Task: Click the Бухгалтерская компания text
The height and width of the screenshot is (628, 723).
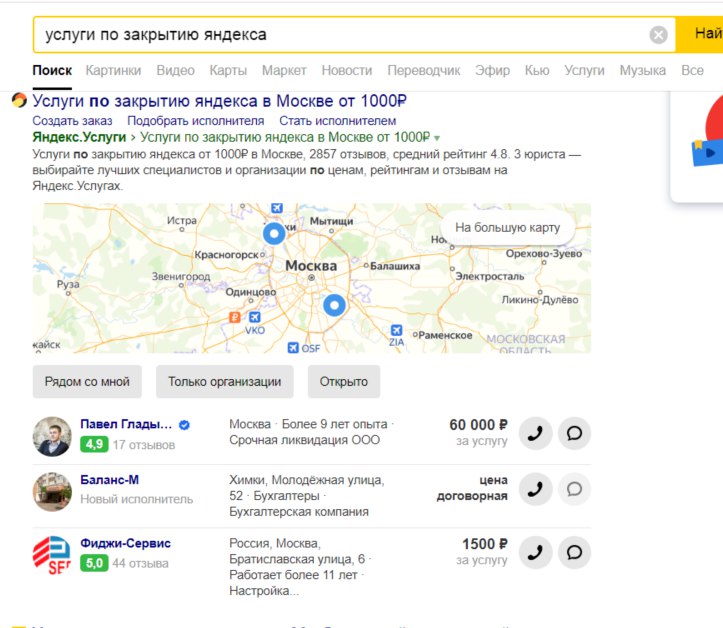Action: [x=299, y=512]
